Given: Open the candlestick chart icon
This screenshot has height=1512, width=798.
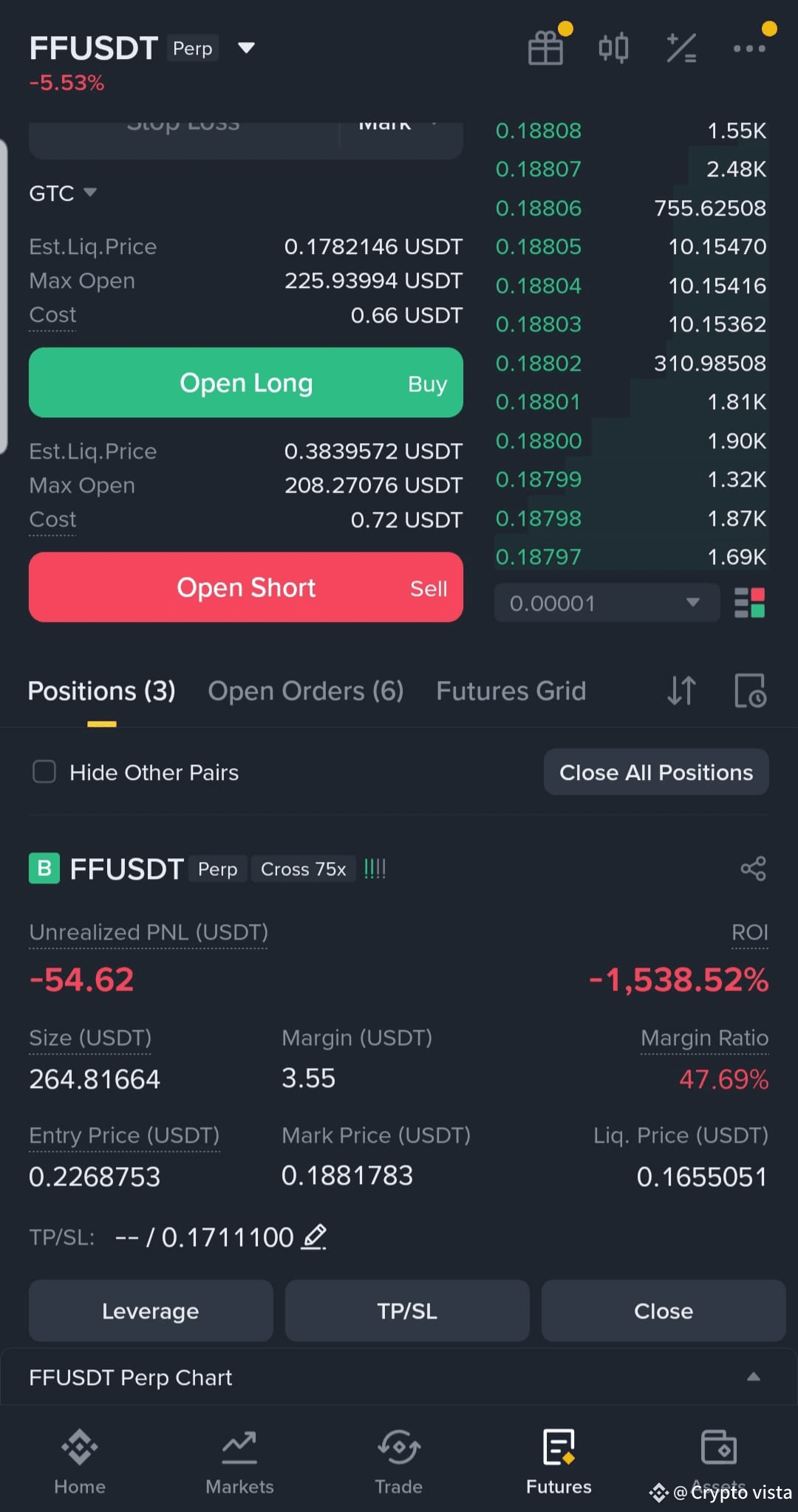Looking at the screenshot, I should [613, 48].
